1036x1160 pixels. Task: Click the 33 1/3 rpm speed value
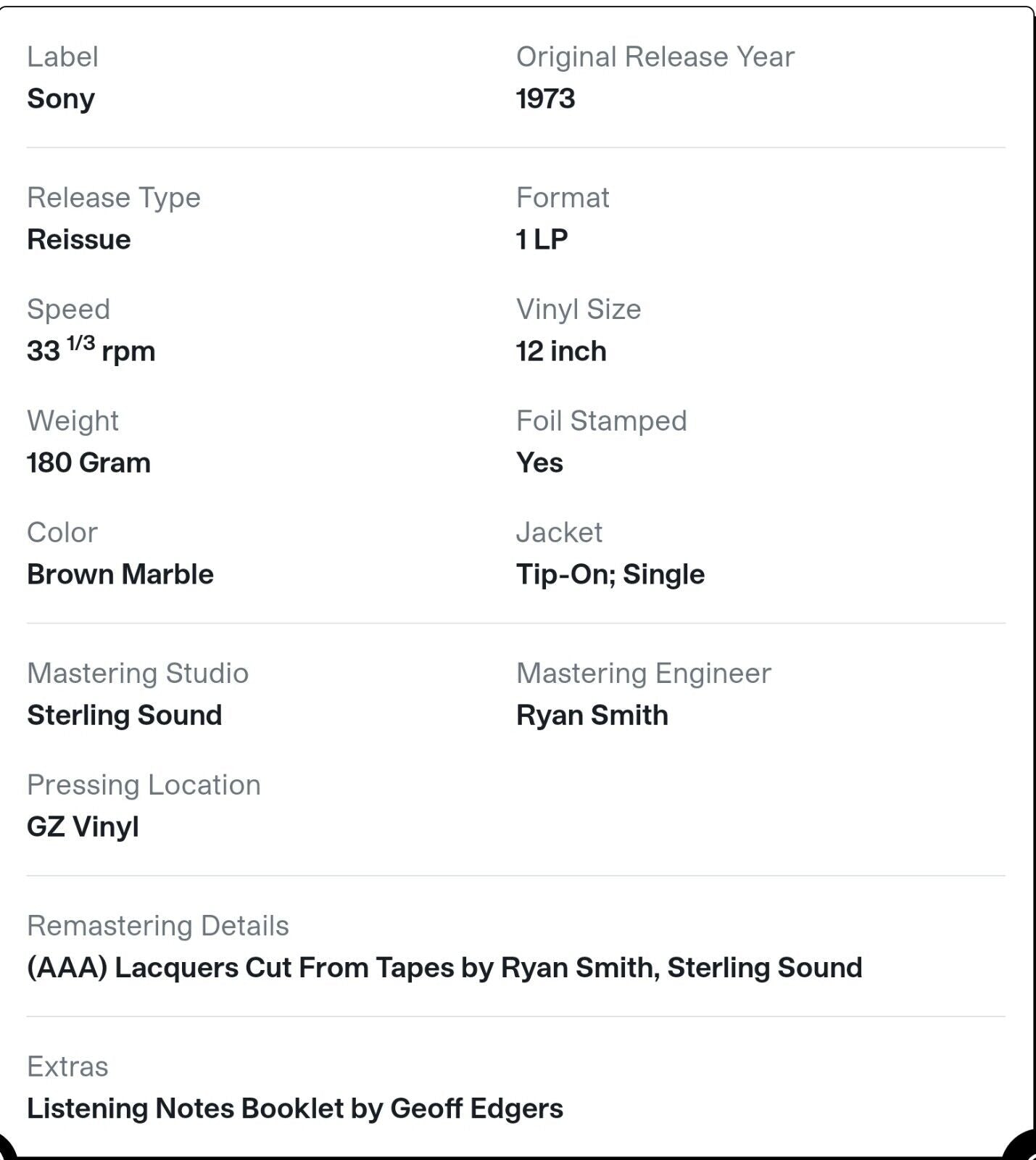91,349
